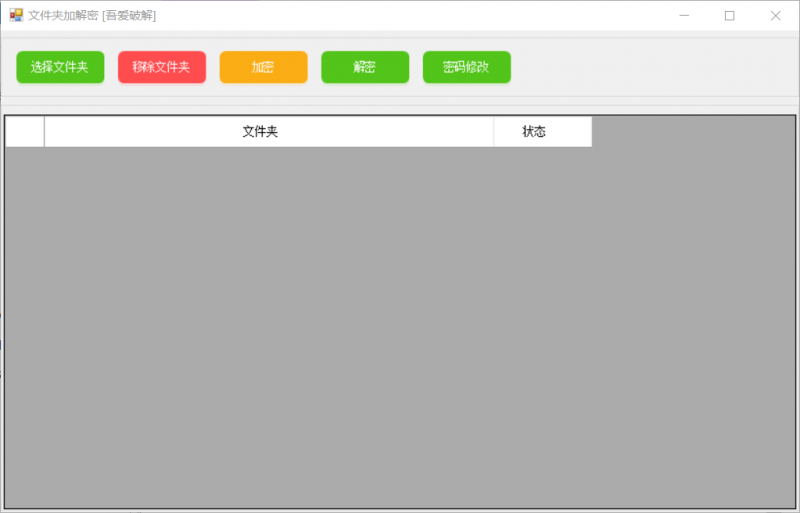Screen dimensions: 800x513
Task: Click the app icon in the title bar
Action: click(x=16, y=15)
